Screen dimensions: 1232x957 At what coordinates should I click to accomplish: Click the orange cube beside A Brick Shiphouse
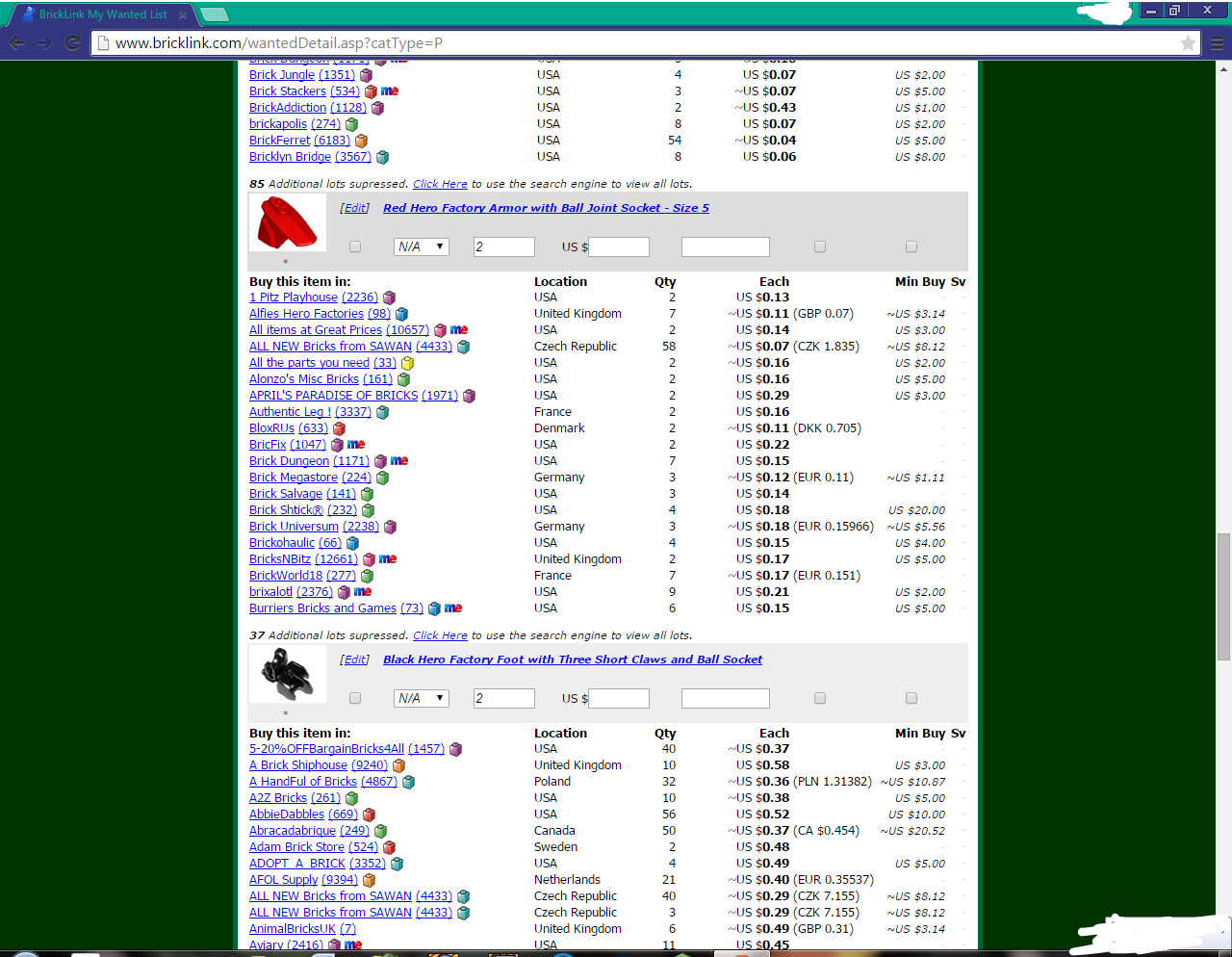pyautogui.click(x=399, y=766)
